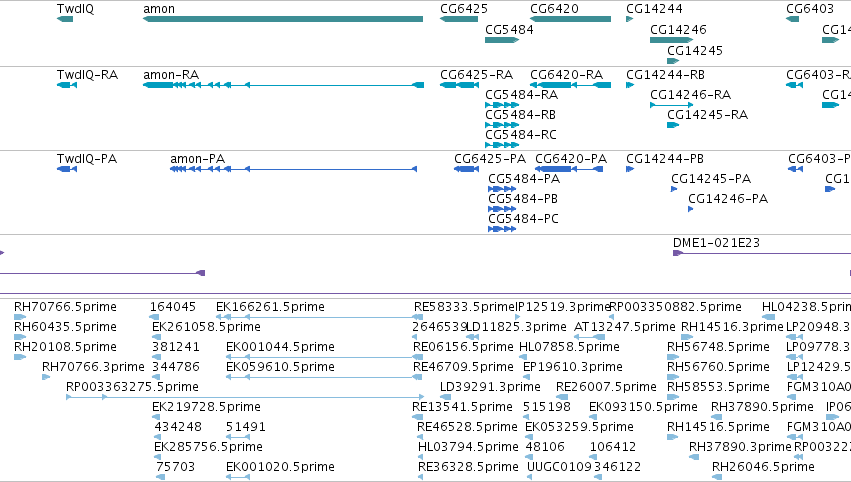Click the 51491 EST label
This screenshot has height=482, width=851.
tap(246, 428)
